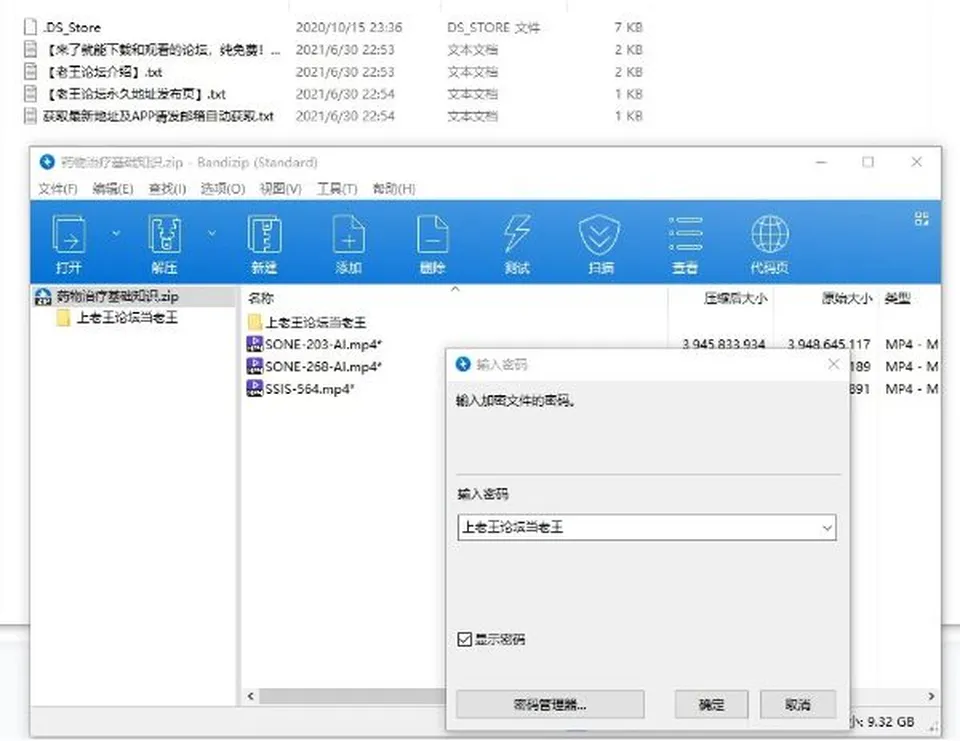Open the 编辑(E) menu

tap(113, 189)
